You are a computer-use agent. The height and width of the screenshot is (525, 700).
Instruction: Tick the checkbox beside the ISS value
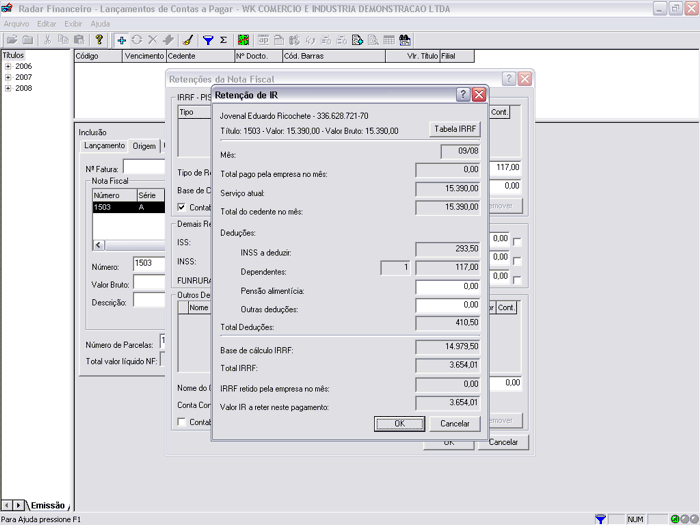(x=517, y=240)
